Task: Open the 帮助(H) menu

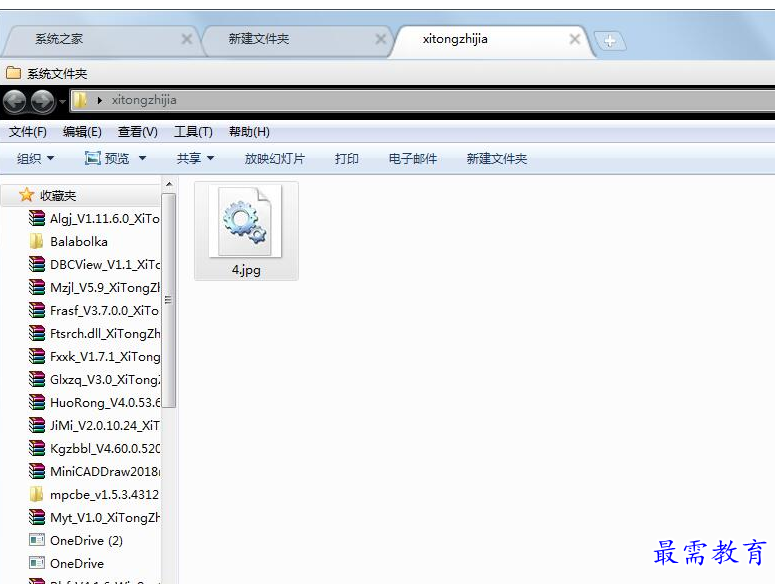Action: tap(249, 132)
